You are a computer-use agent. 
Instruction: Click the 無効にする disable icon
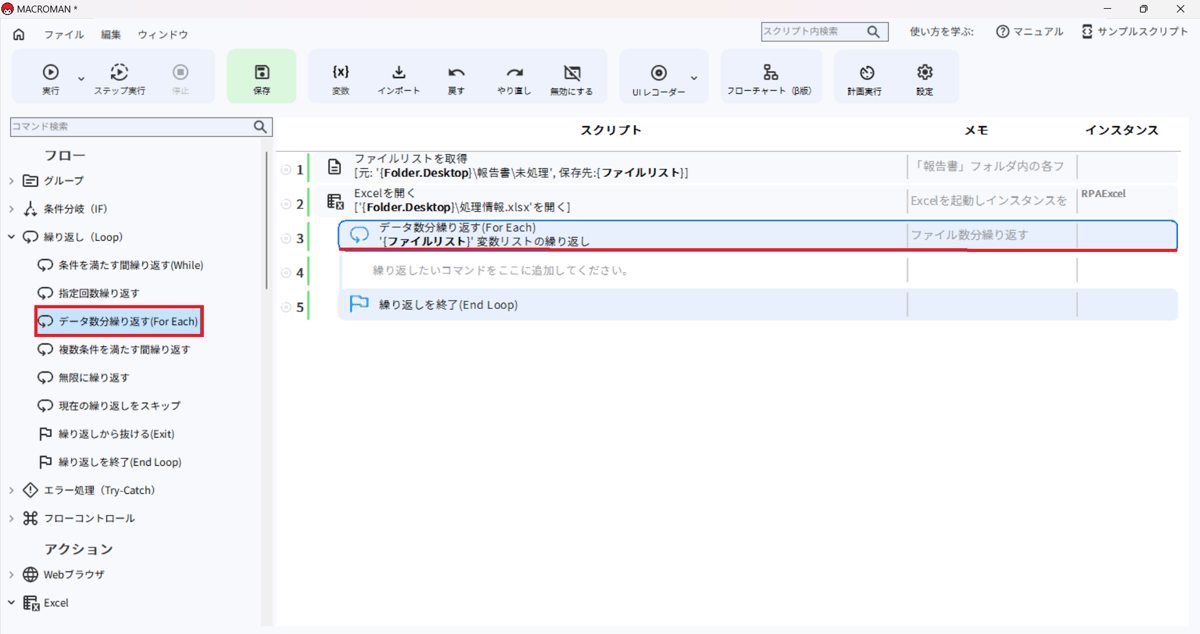click(571, 72)
